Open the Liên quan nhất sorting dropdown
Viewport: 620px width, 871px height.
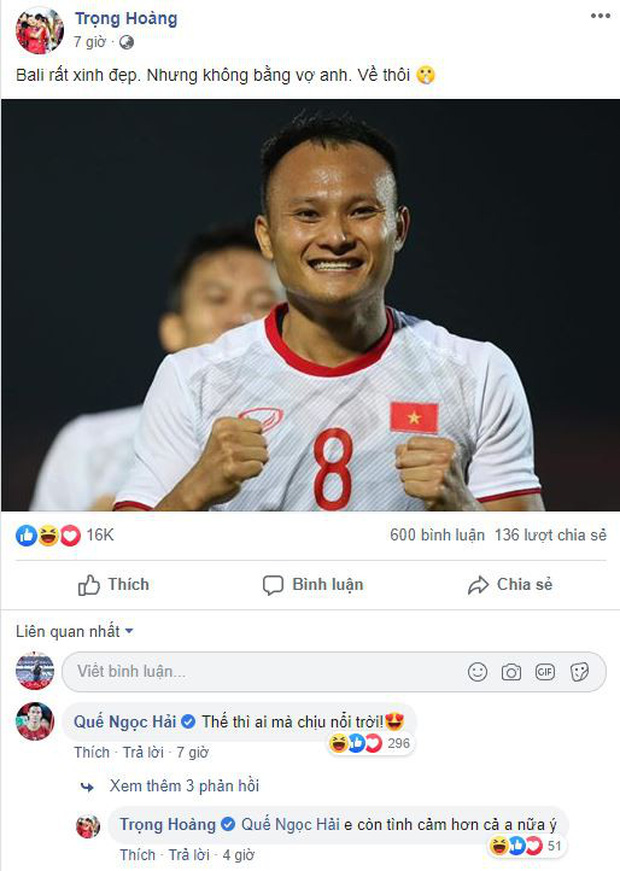tap(74, 631)
